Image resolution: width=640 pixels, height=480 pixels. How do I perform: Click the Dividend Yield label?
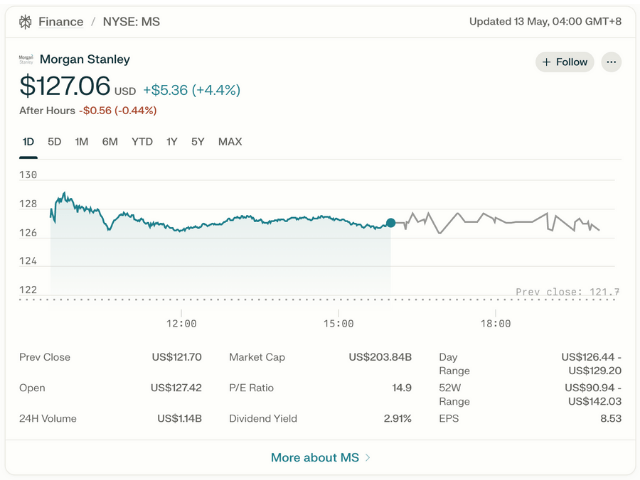263,419
